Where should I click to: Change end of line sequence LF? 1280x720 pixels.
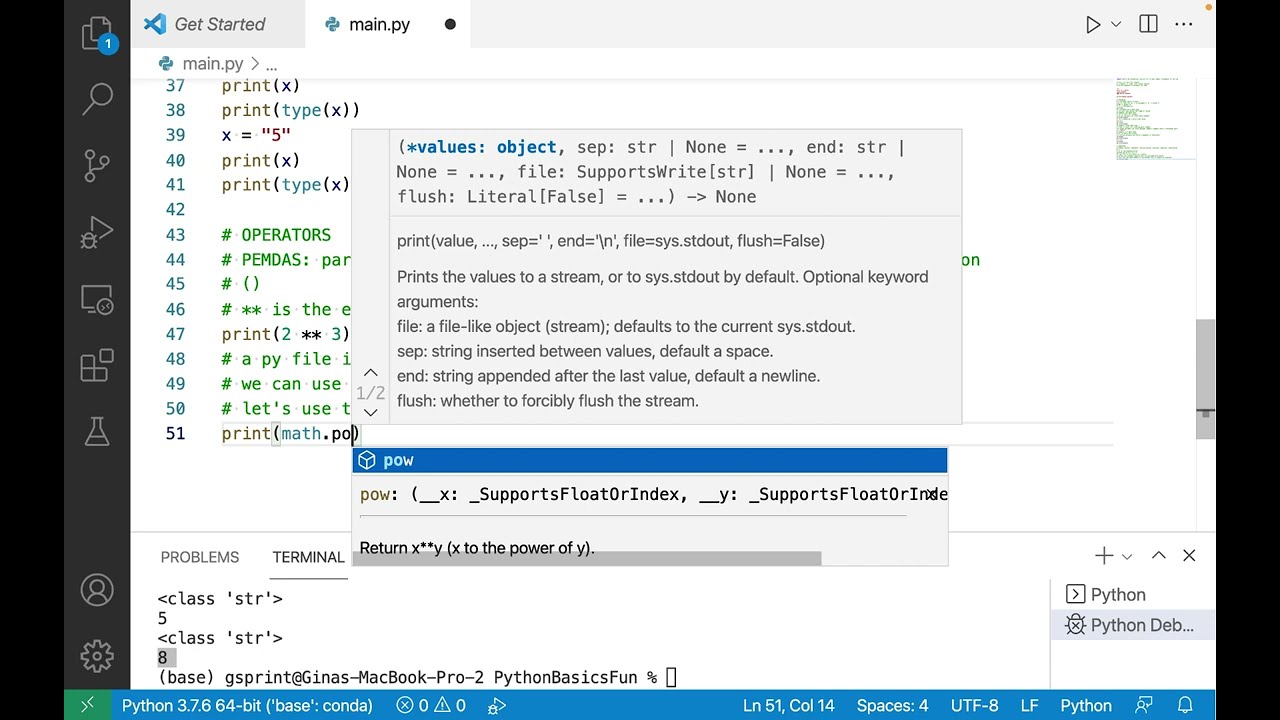click(1030, 705)
